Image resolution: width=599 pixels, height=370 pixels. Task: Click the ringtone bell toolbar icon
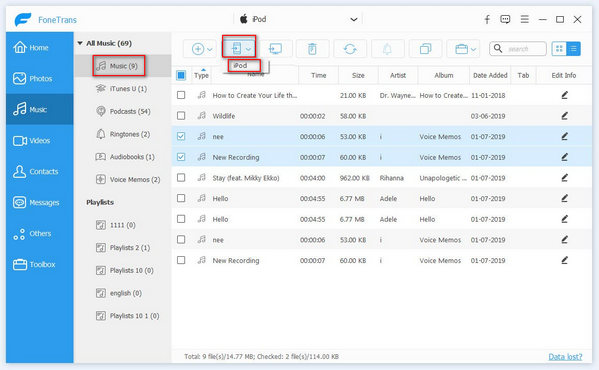coord(387,49)
